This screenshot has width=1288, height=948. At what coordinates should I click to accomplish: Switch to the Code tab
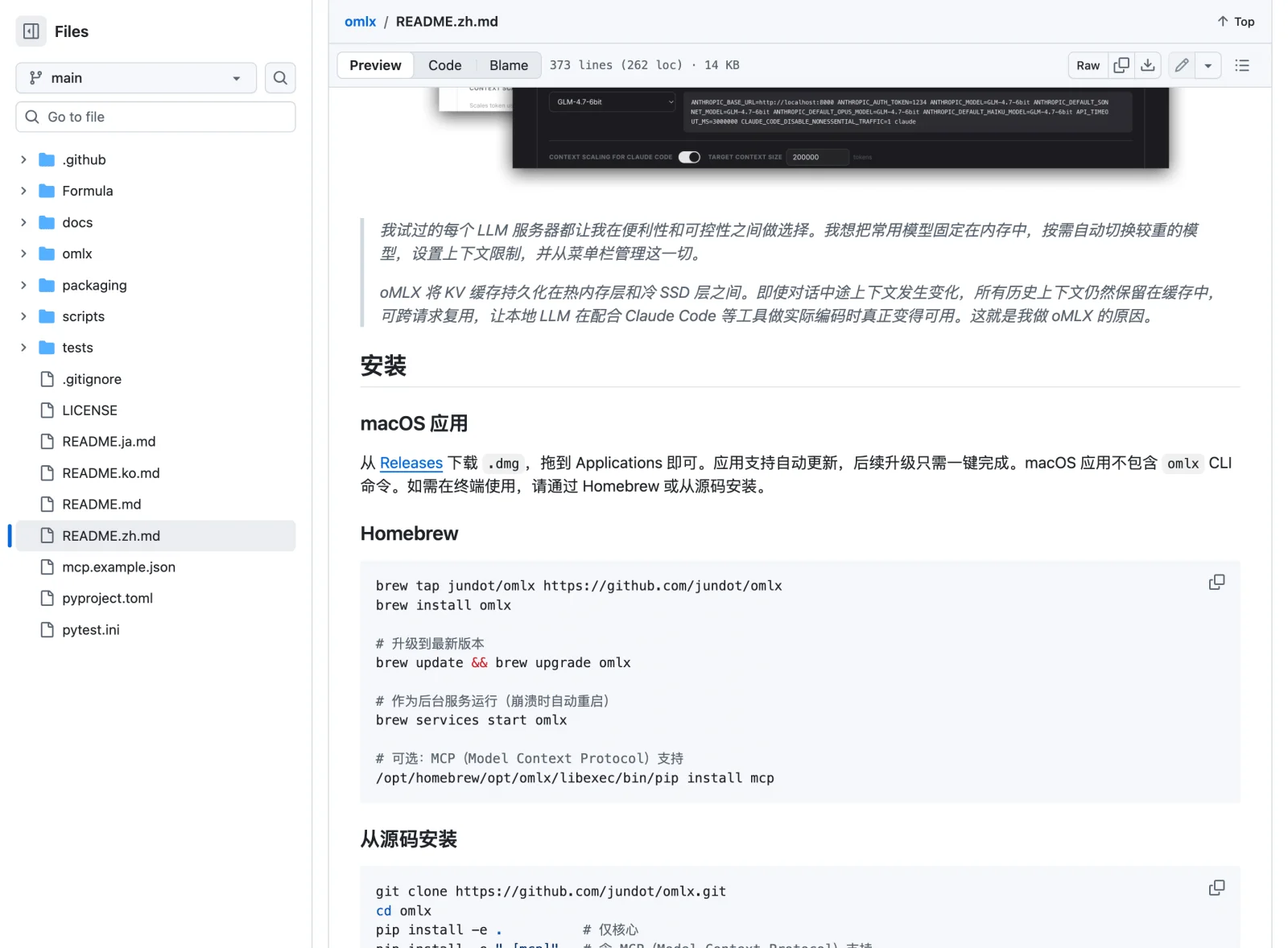(444, 65)
